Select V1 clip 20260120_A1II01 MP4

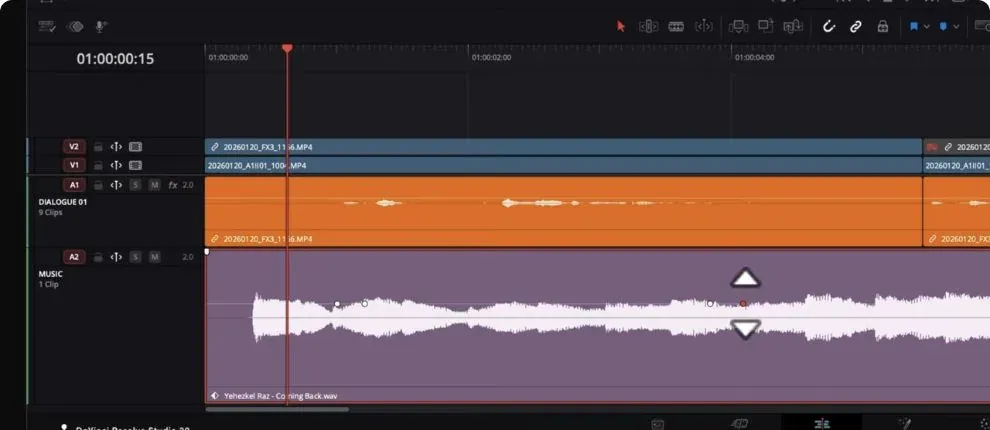click(x=564, y=165)
